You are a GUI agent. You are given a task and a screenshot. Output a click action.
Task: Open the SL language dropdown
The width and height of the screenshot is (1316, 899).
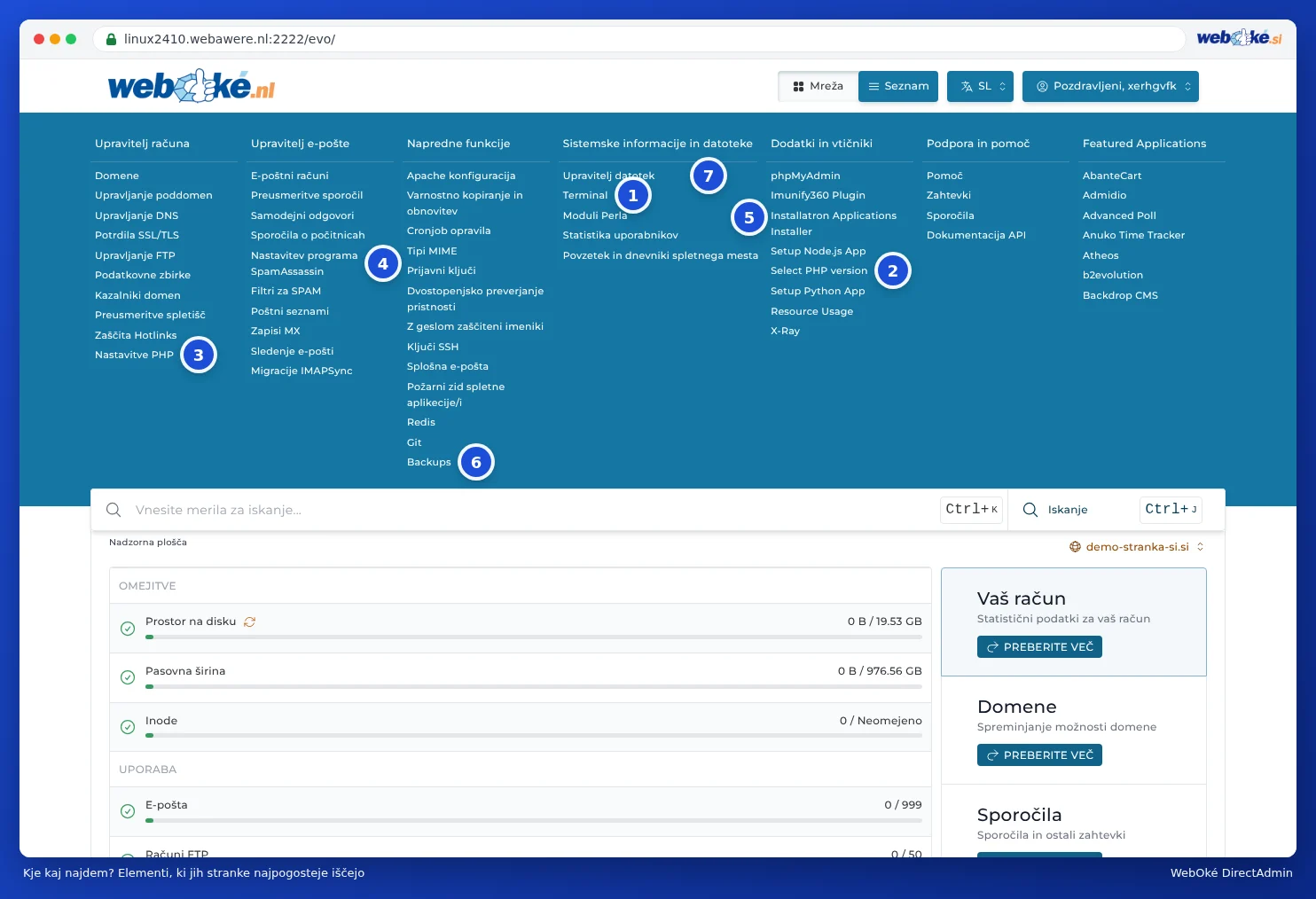click(x=980, y=86)
